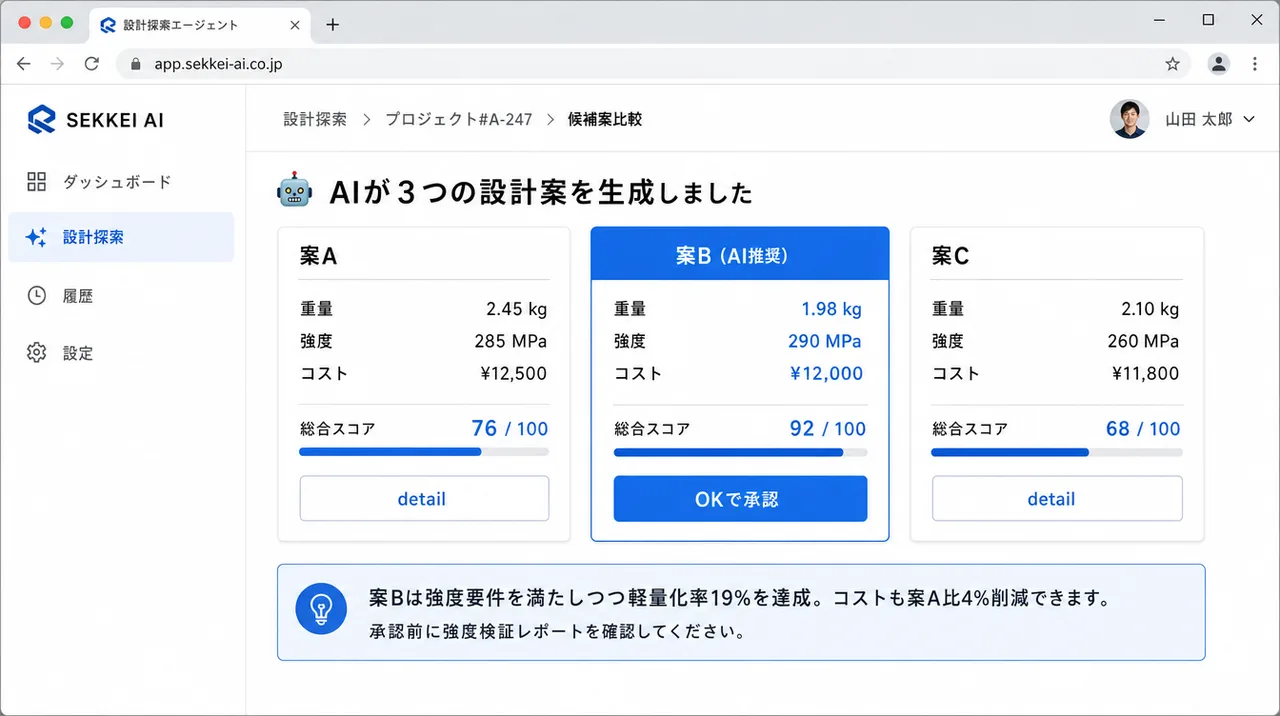This screenshot has width=1280, height=716.
Task: Click the ¥11,800 cost value
Action: pos(1146,373)
